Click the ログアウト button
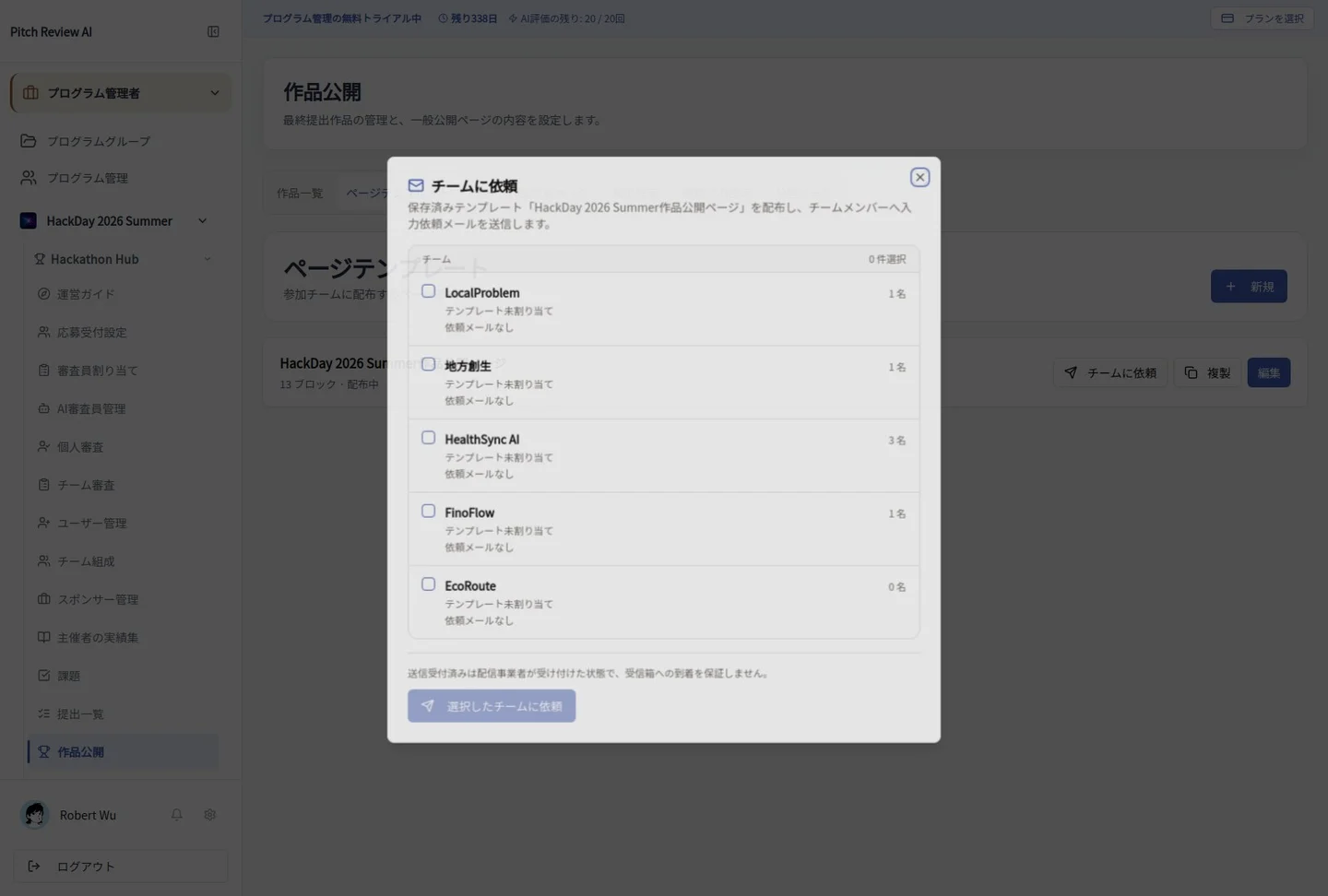 coord(121,867)
